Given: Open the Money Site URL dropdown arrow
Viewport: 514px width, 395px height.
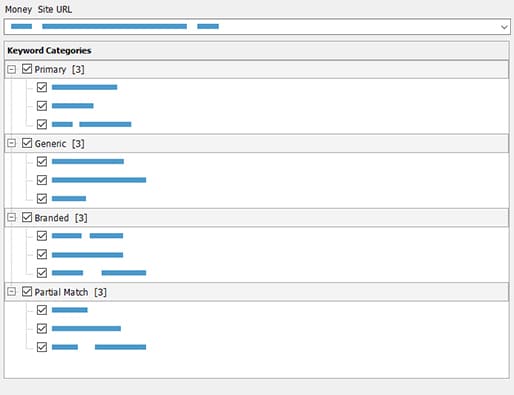Looking at the screenshot, I should pyautogui.click(x=504, y=27).
